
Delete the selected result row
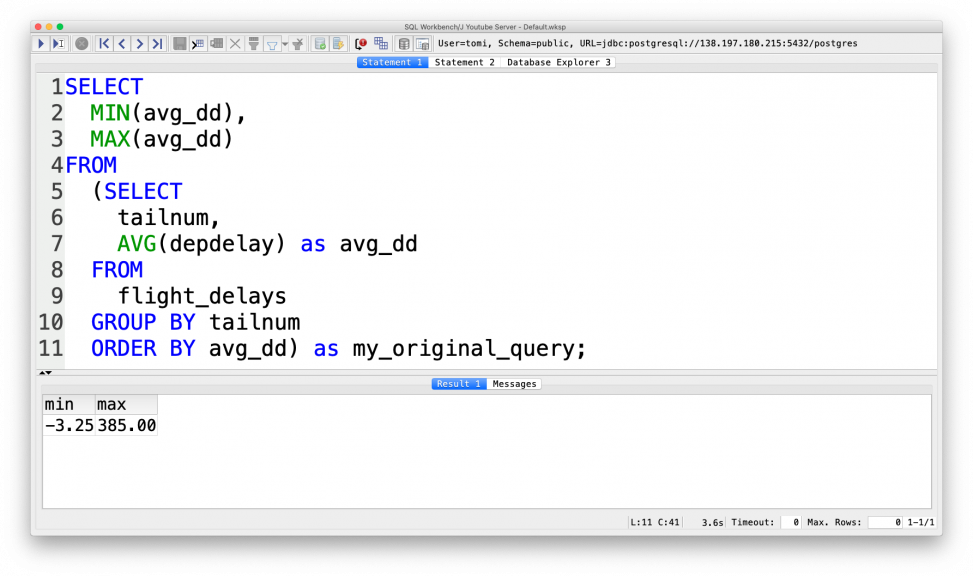(x=235, y=43)
